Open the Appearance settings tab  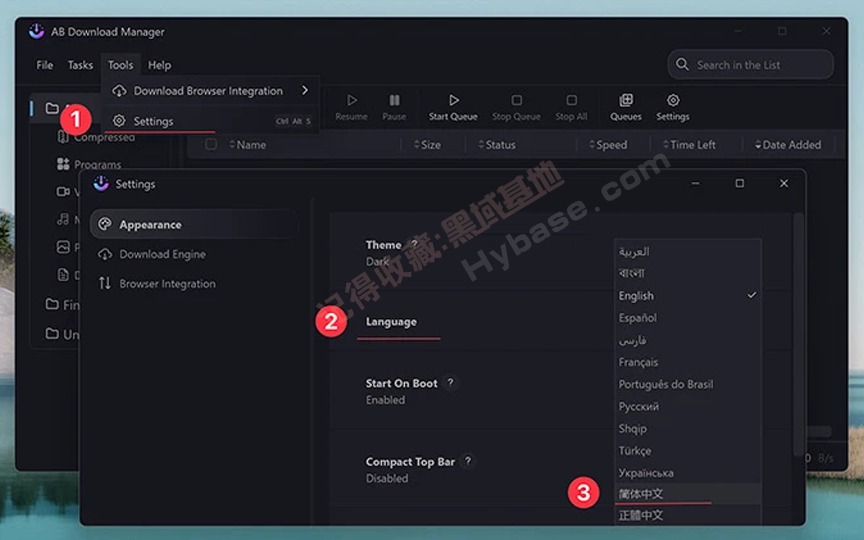(194, 224)
